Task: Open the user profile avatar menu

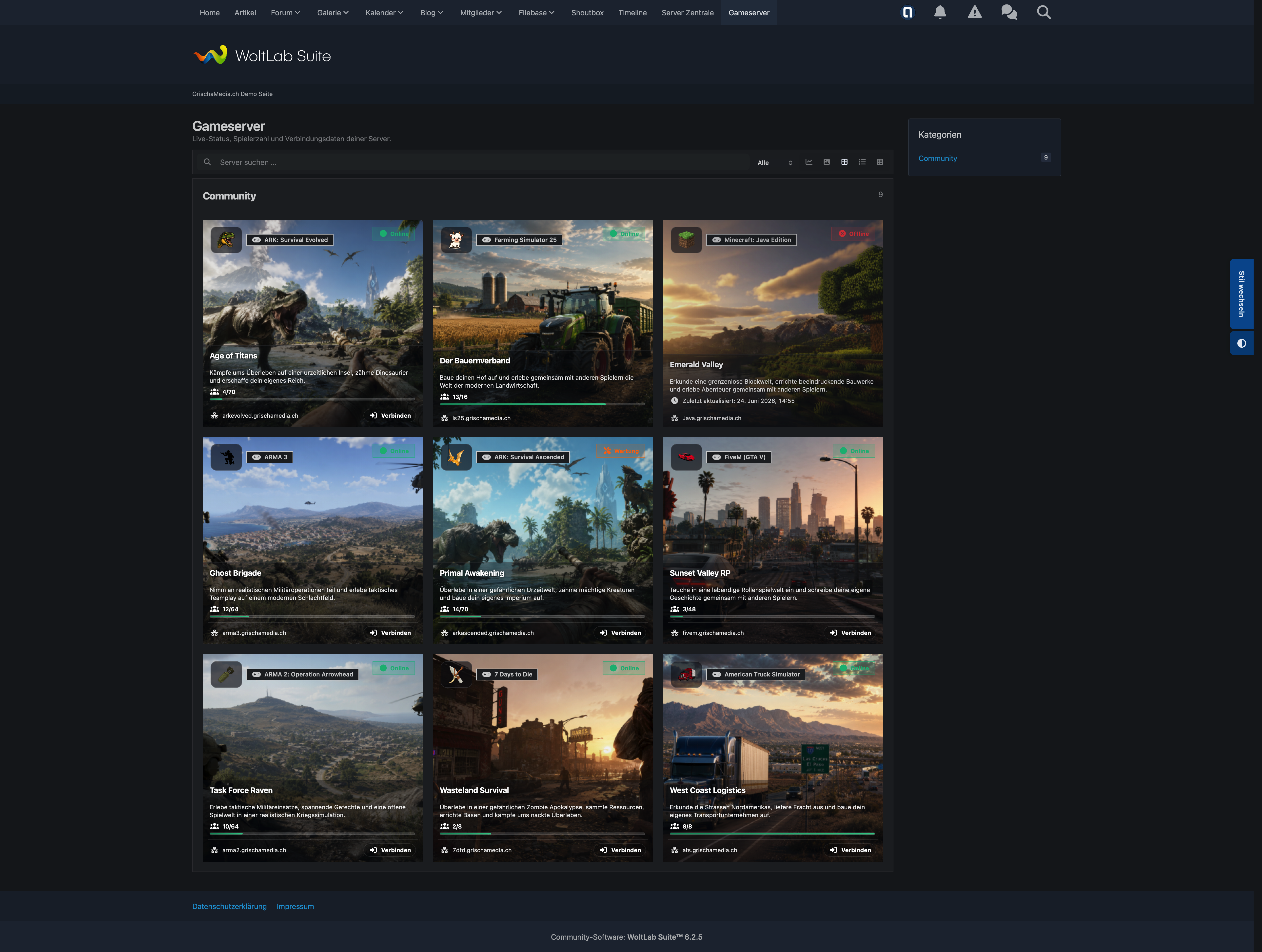Action: [x=907, y=12]
